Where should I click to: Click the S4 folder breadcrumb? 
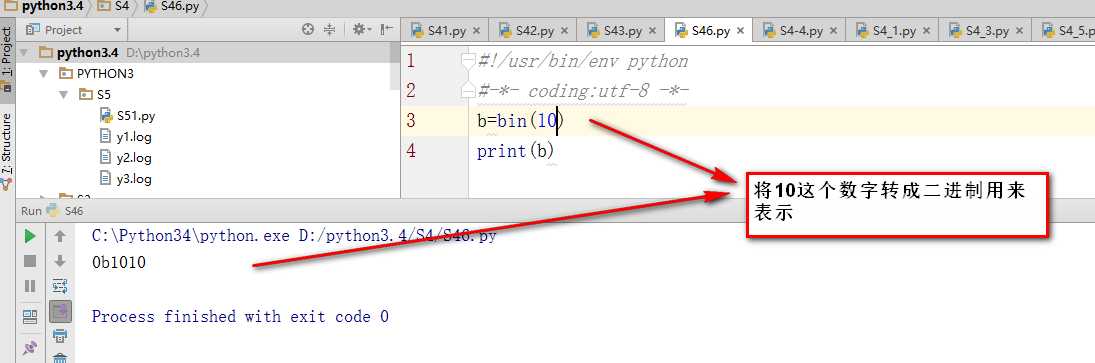tap(114, 7)
